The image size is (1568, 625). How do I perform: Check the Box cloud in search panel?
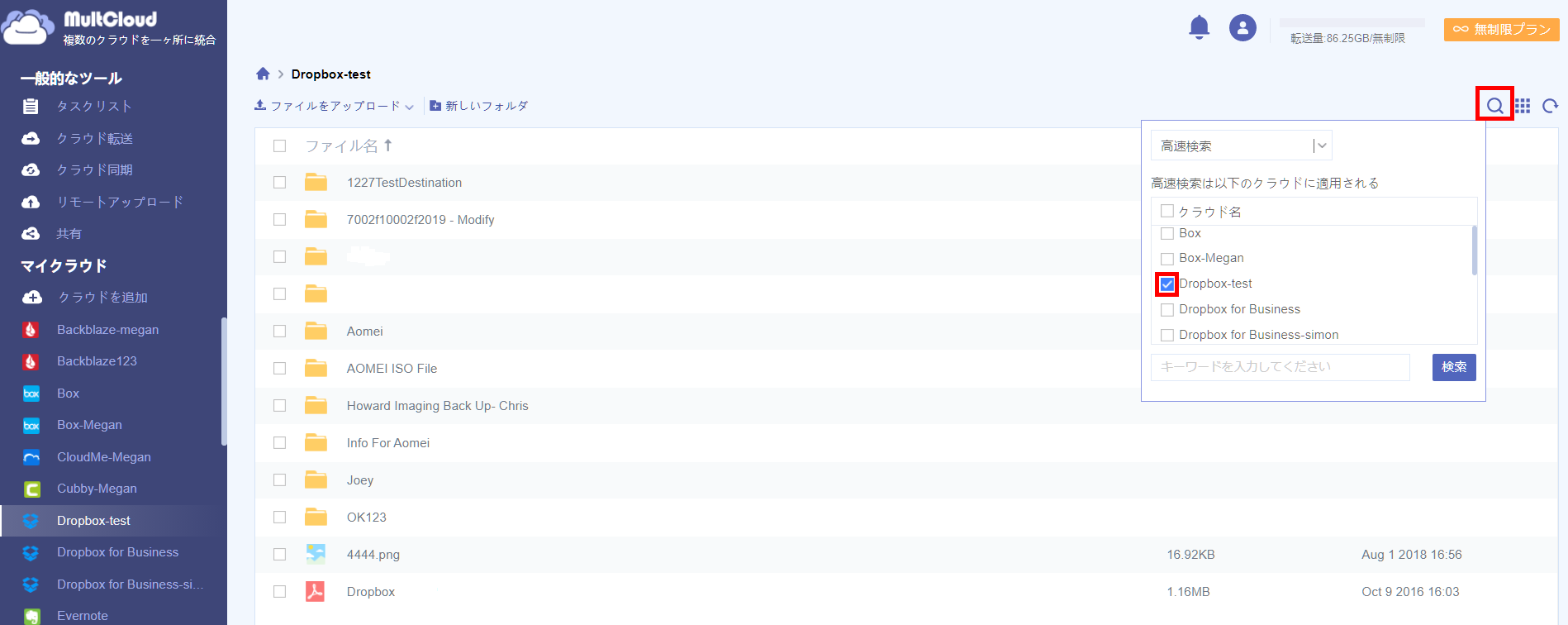1167,233
